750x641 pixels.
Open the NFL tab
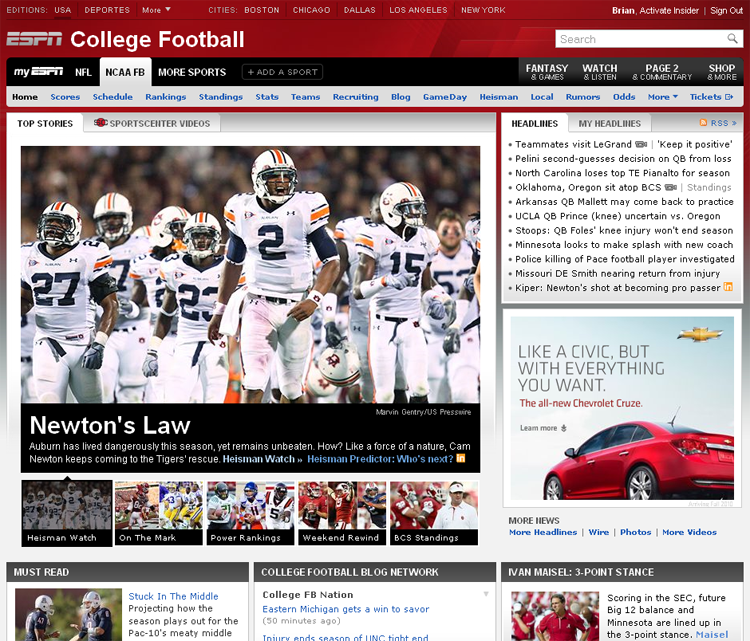83,72
